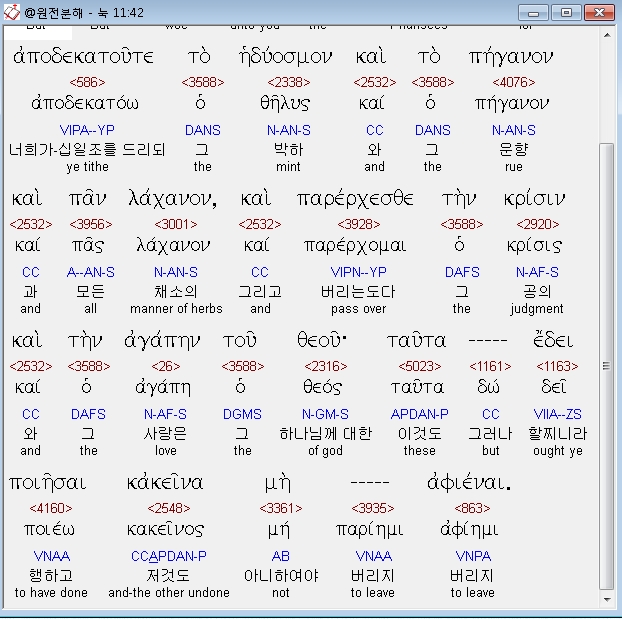Click English gloss 'ought ye'
This screenshot has width=622, height=619.
point(558,451)
